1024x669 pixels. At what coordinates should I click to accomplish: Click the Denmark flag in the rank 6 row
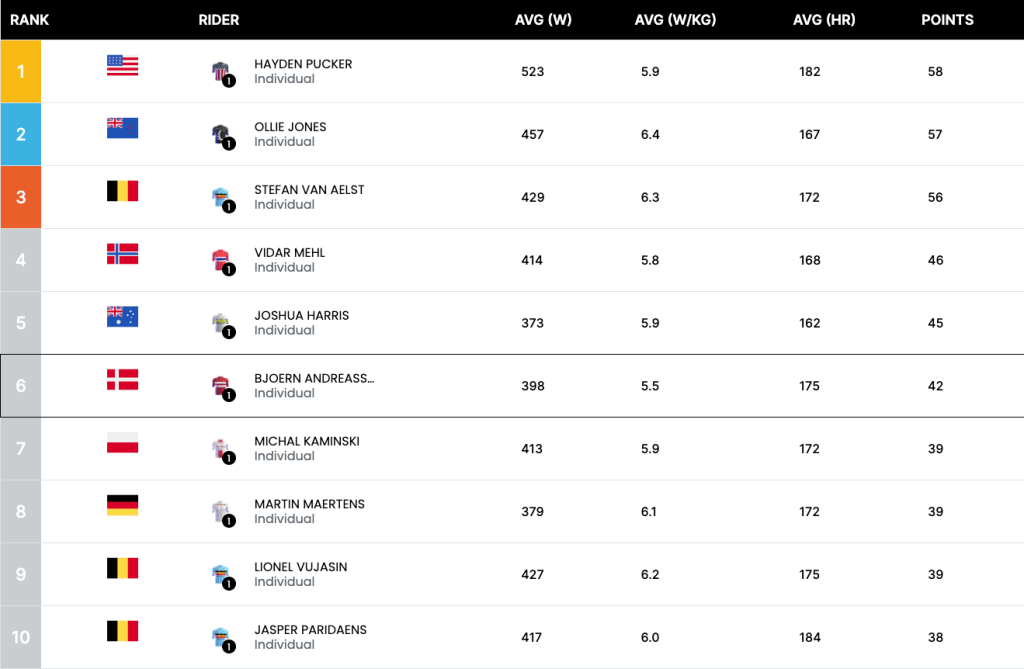pos(122,380)
